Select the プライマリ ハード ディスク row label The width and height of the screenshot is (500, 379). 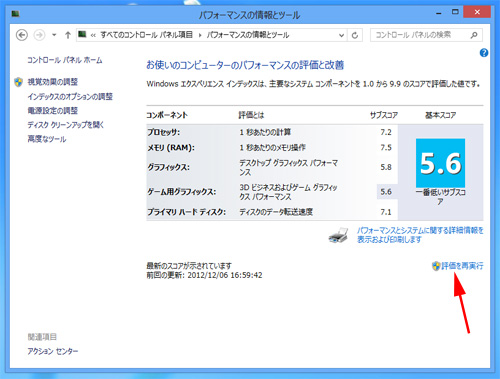coord(187,212)
